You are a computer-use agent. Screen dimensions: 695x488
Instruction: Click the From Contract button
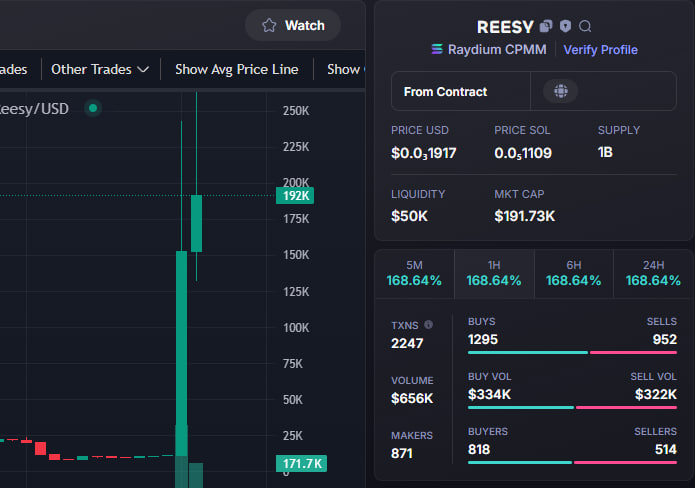tap(461, 91)
